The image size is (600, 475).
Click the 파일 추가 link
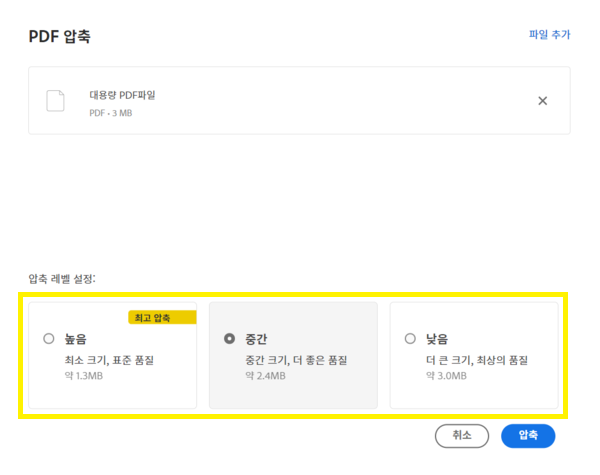549,35
